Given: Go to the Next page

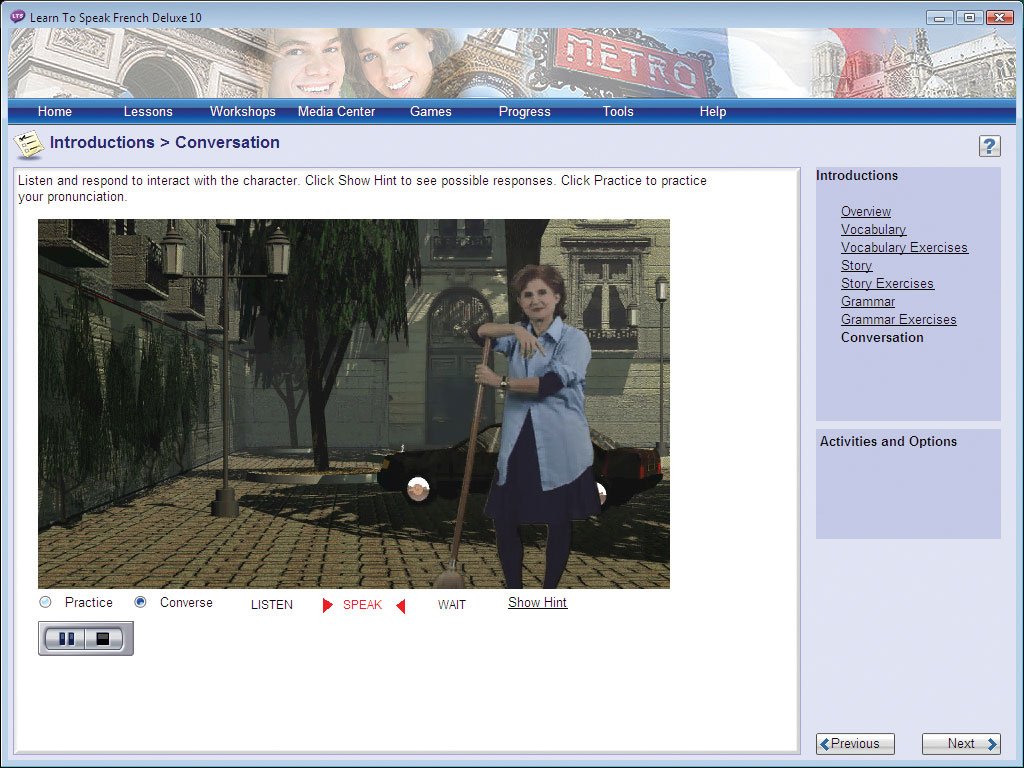Looking at the screenshot, I should point(960,743).
